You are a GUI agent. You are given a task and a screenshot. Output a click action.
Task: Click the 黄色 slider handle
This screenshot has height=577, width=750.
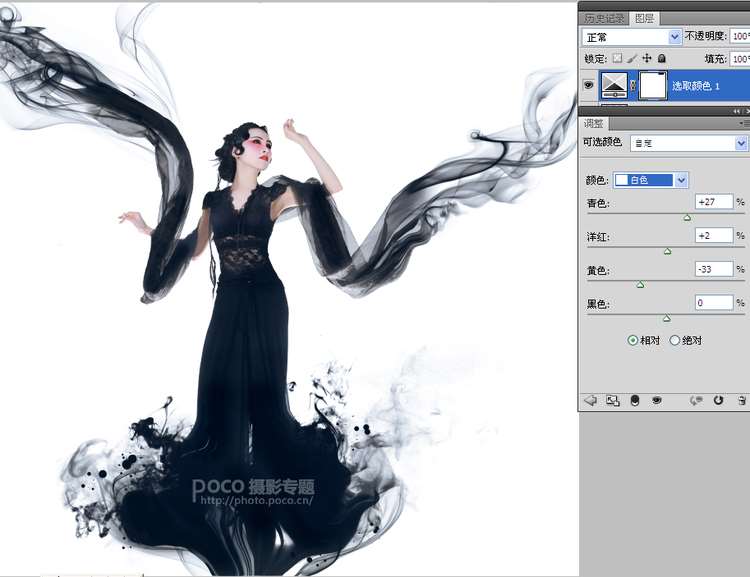coord(640,284)
